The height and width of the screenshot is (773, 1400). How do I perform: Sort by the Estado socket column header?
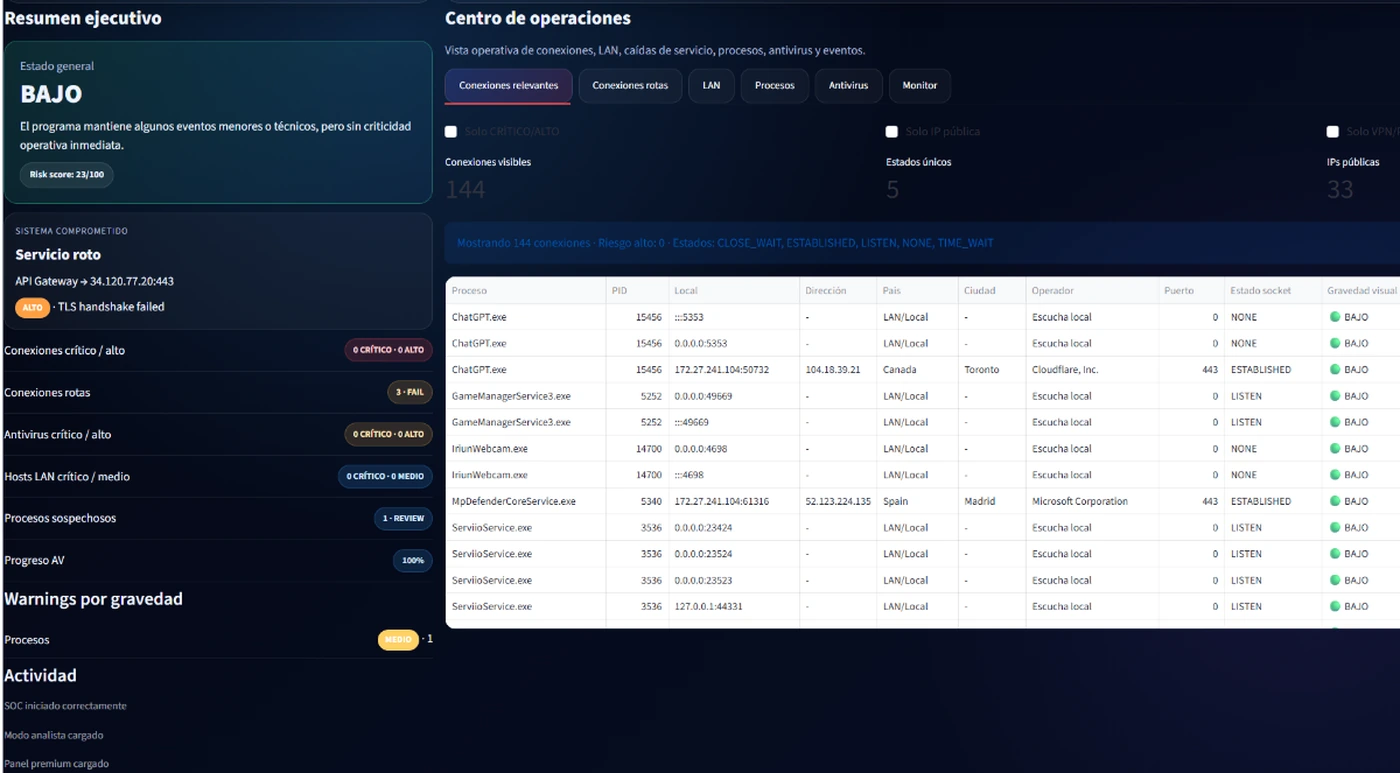tap(1260, 291)
